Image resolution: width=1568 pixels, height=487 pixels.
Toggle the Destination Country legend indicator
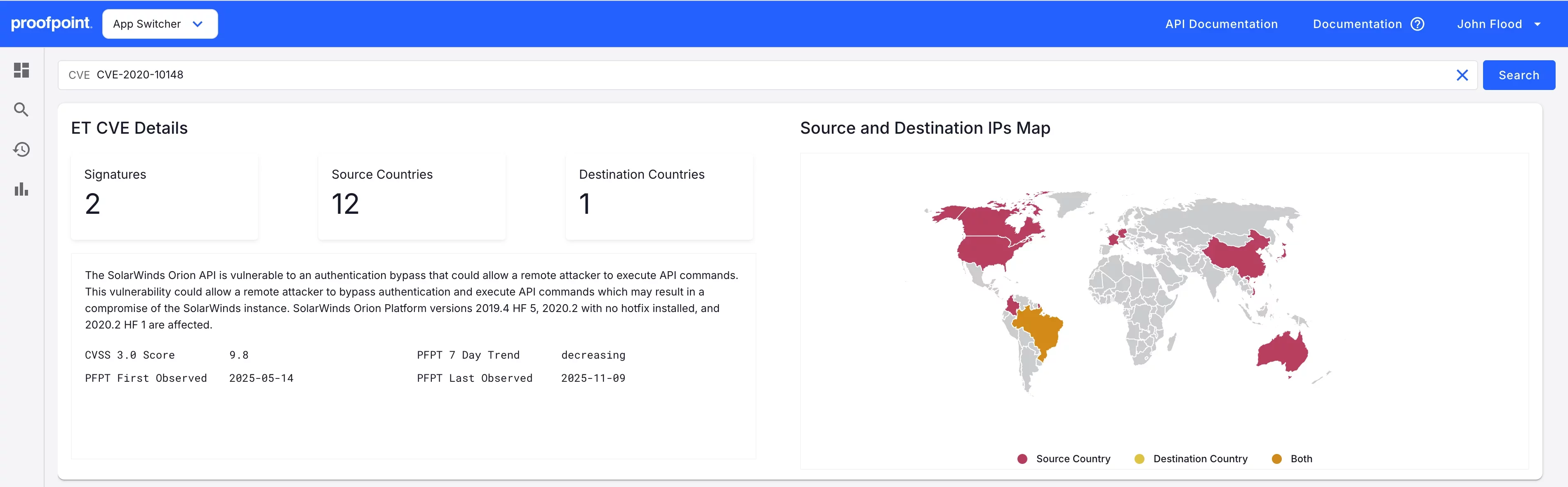1140,459
